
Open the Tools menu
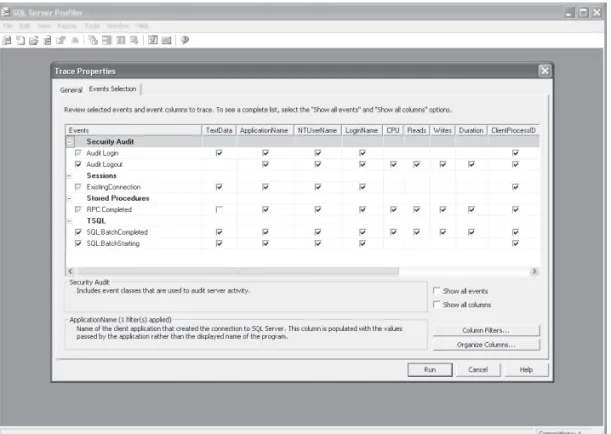[92, 26]
